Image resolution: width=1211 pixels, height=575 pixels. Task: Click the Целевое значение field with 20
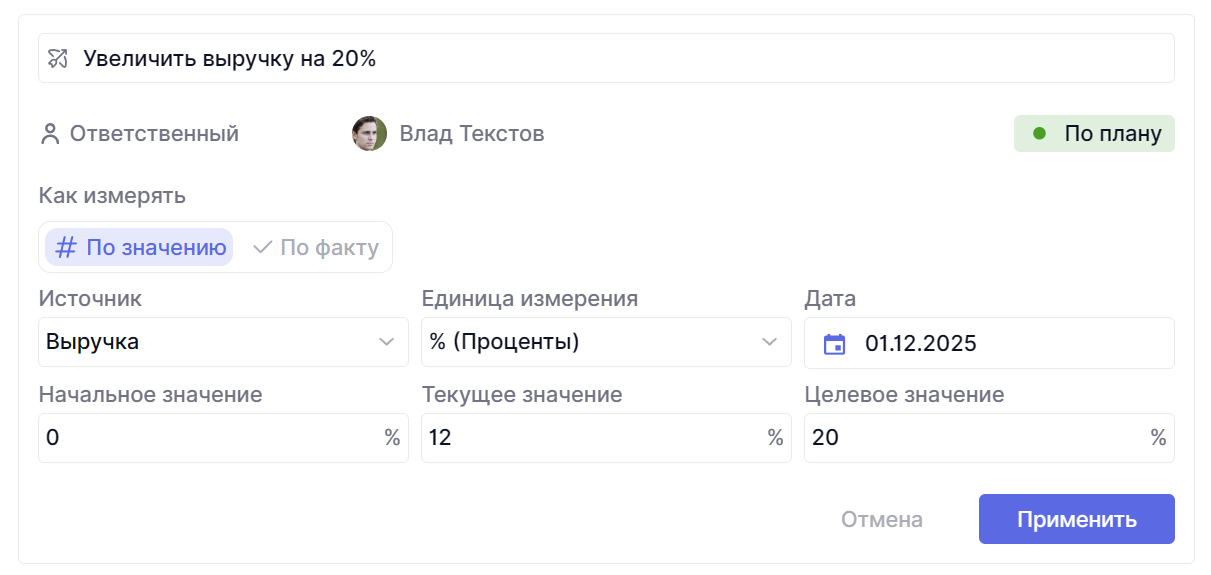pos(975,438)
